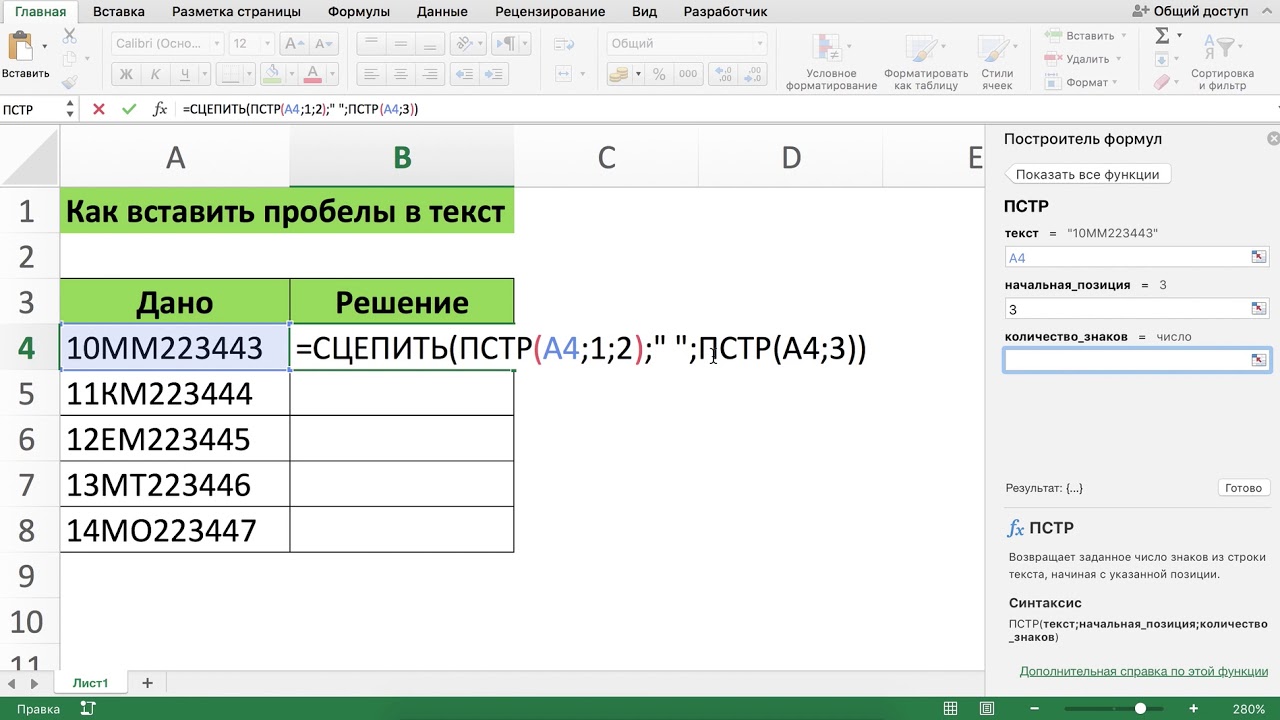The height and width of the screenshot is (720, 1280).
Task: Cancel formula entry with red X
Action: [x=98, y=109]
